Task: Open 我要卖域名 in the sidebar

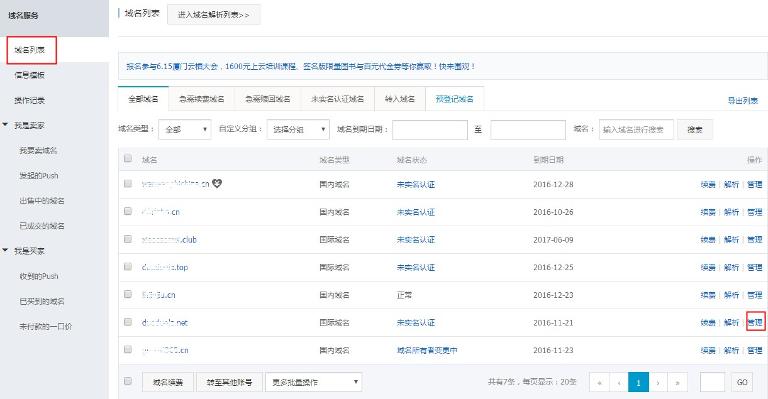Action: pos(38,150)
